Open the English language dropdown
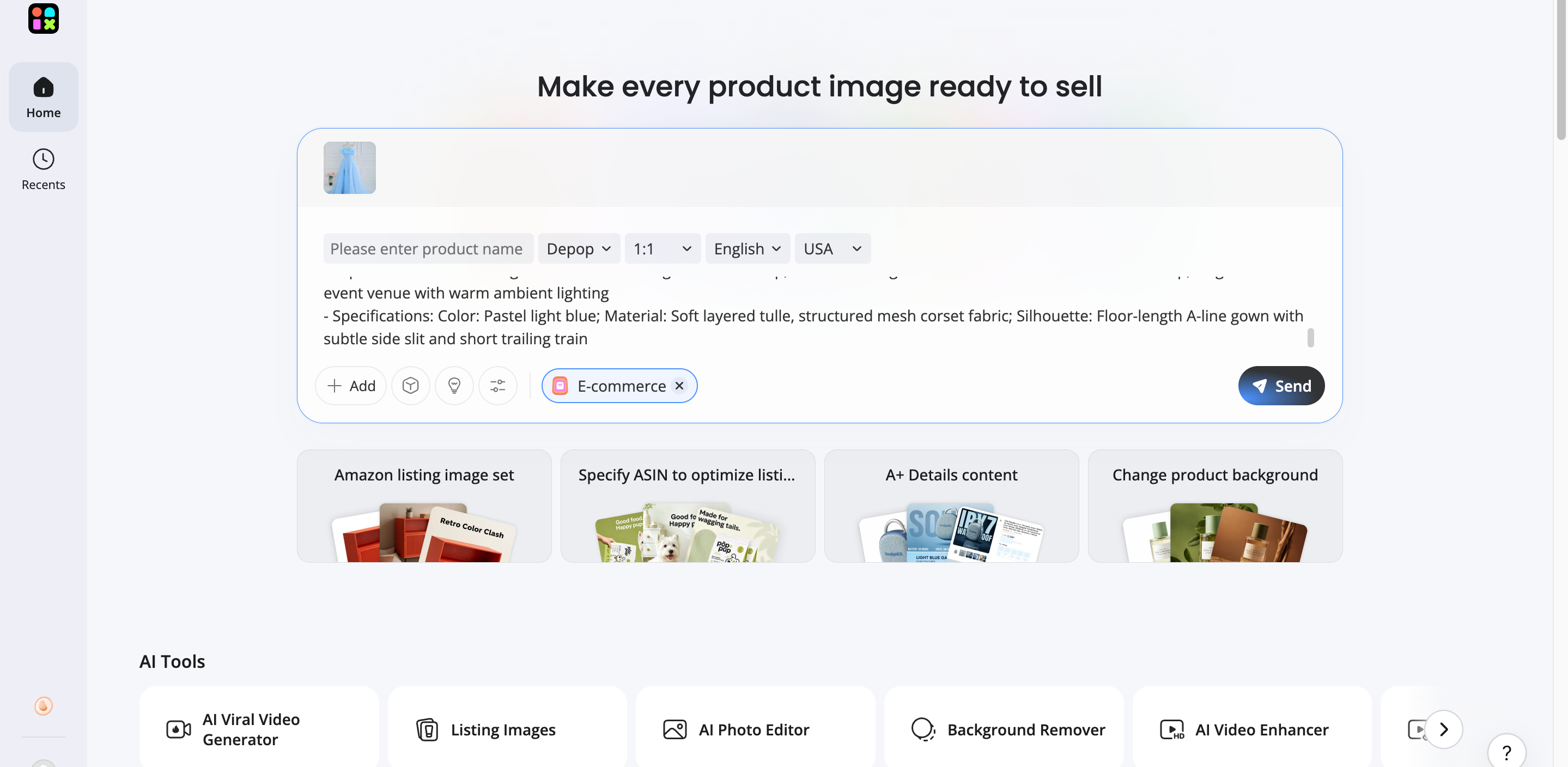The height and width of the screenshot is (767, 1568). click(747, 249)
